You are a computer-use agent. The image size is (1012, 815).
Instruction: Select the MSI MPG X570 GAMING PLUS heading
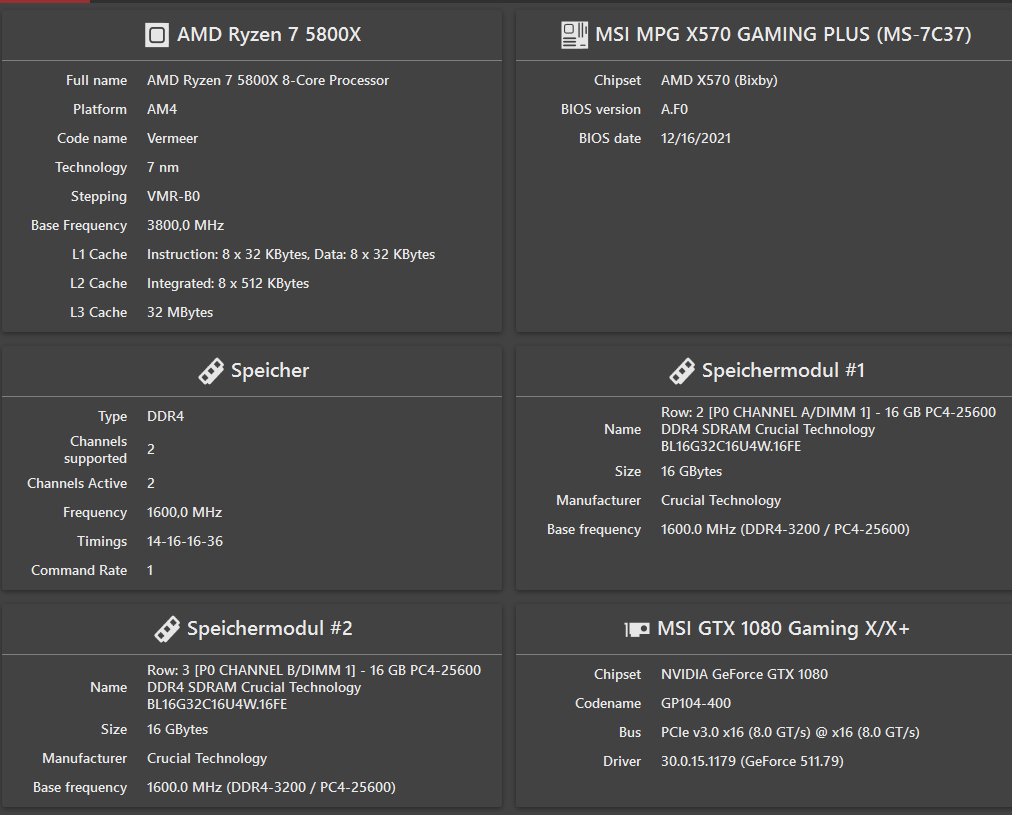click(x=783, y=34)
